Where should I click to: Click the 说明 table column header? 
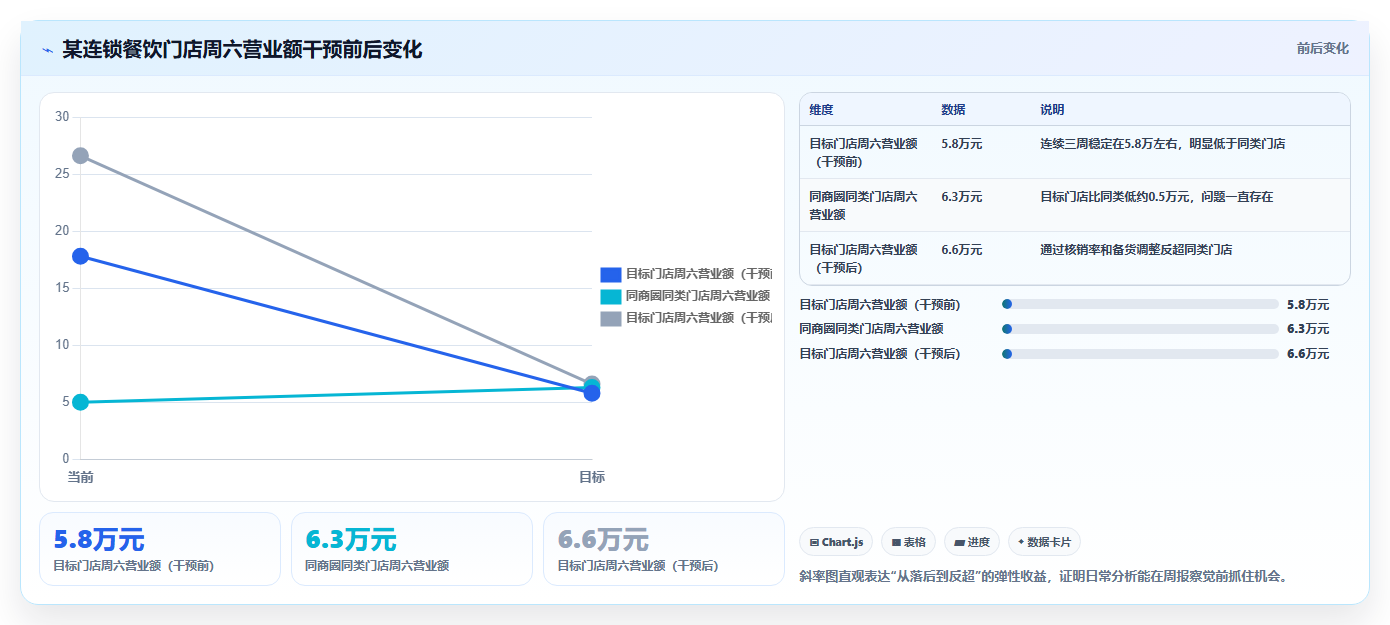pyautogui.click(x=1052, y=110)
